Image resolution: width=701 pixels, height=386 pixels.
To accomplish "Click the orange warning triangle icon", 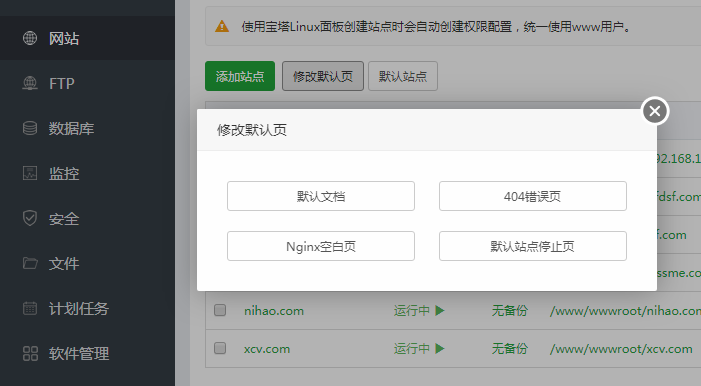I will pyautogui.click(x=222, y=27).
